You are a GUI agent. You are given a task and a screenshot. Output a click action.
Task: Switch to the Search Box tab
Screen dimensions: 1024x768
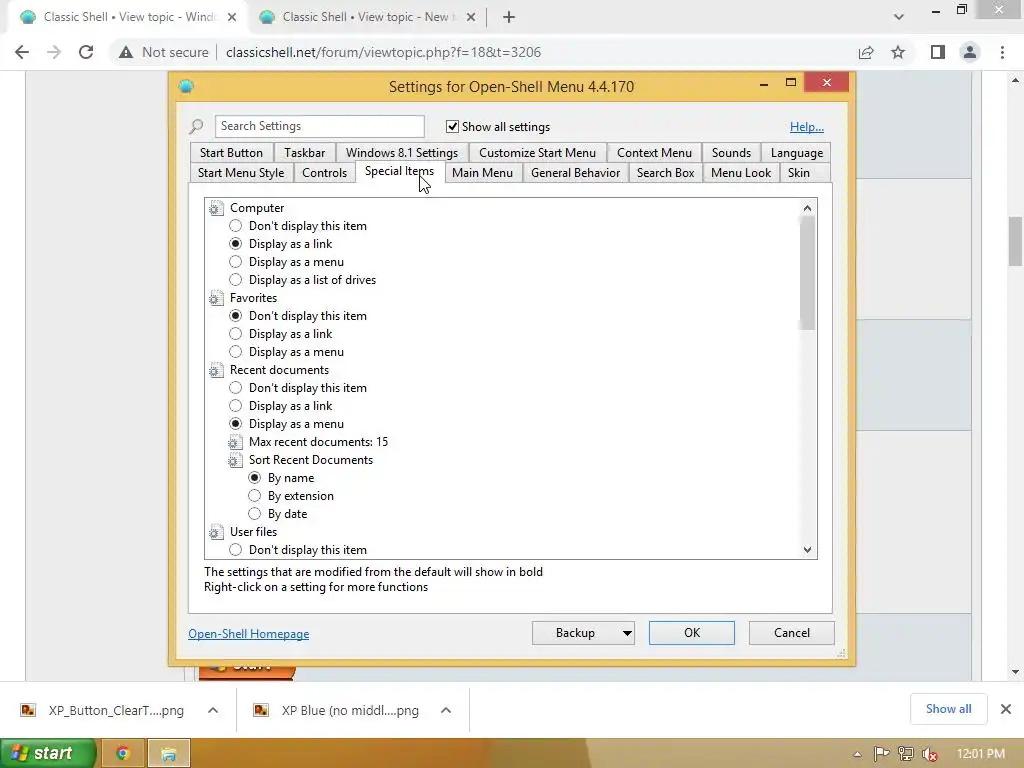click(665, 173)
